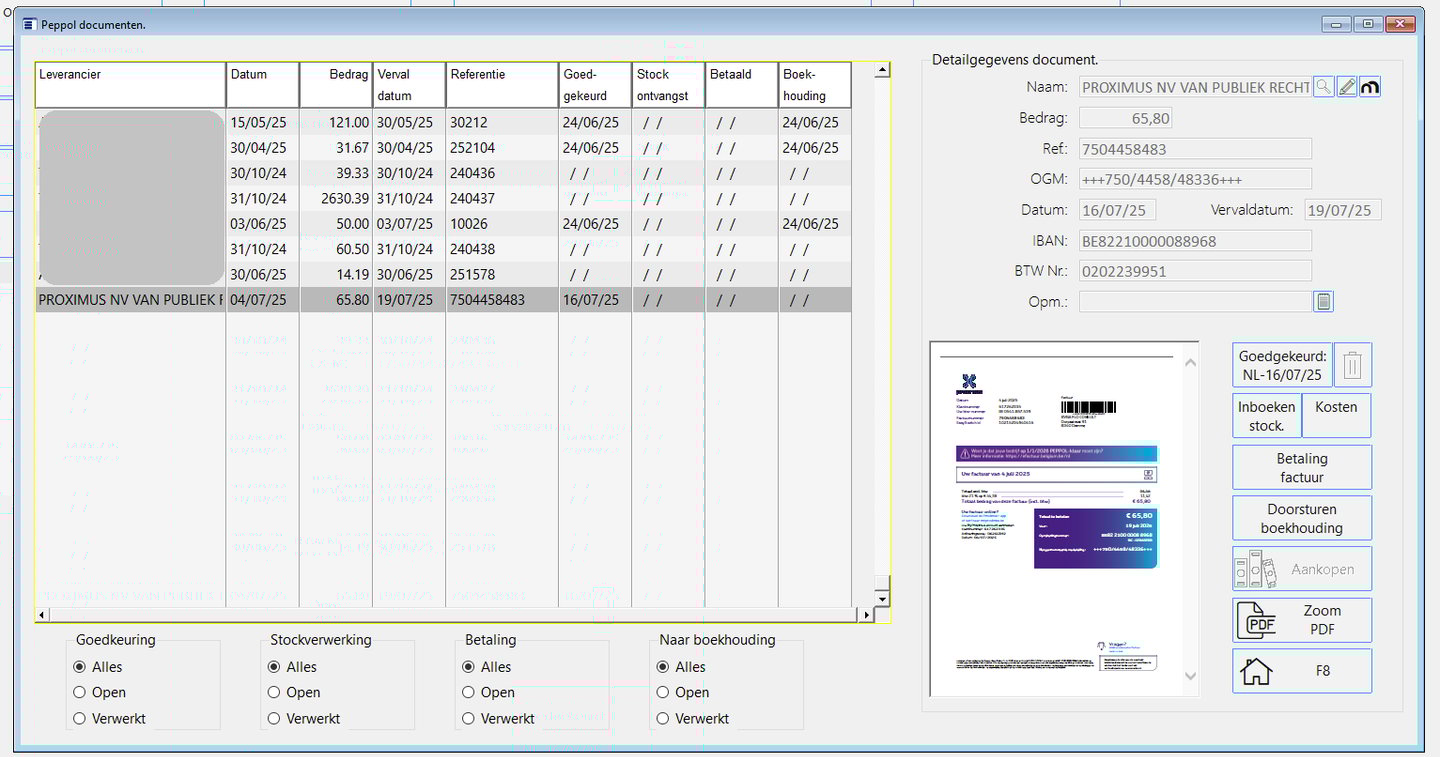Click the Stock ontvangst column header
1440x757 pixels.
click(x=669, y=85)
